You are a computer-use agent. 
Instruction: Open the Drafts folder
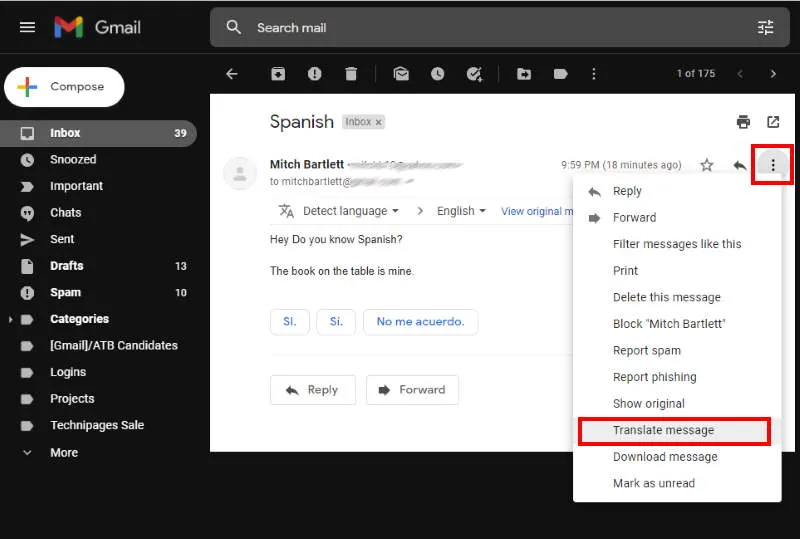click(x=98, y=266)
